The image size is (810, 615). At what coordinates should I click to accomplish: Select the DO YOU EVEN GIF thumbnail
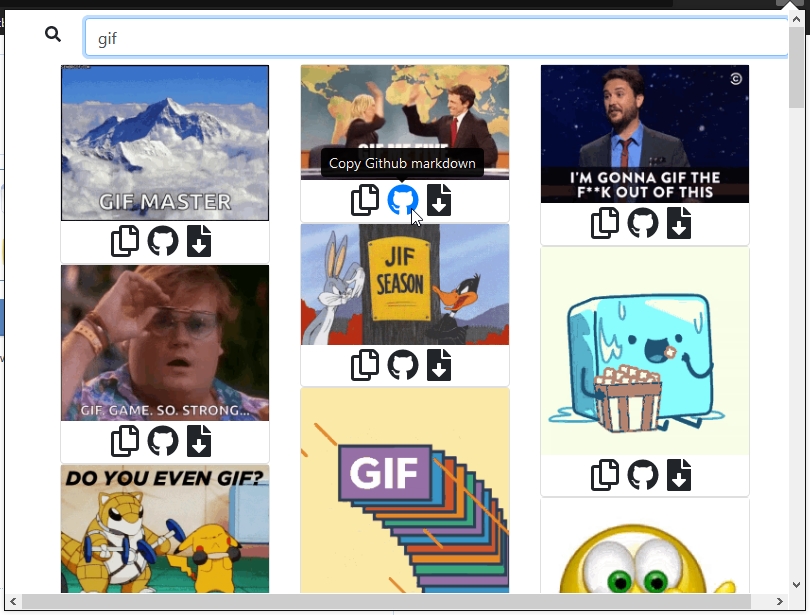point(165,529)
